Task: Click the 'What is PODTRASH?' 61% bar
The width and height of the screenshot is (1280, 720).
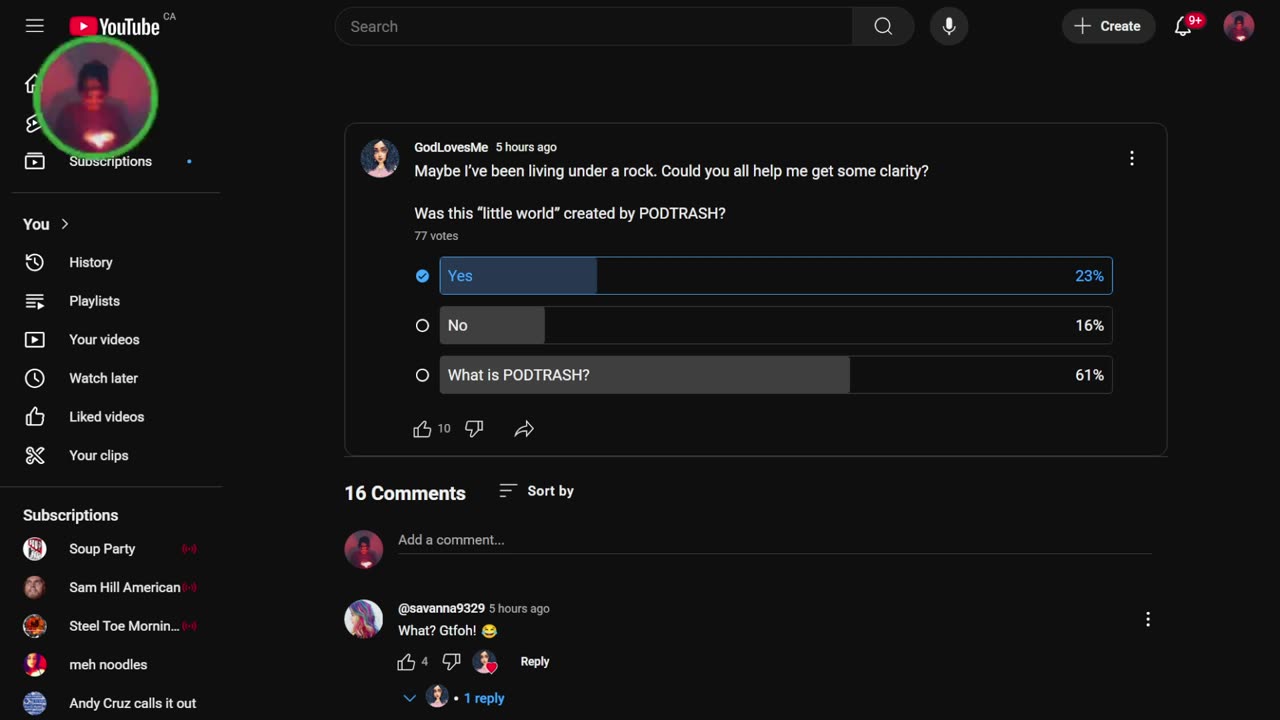Action: tap(776, 375)
